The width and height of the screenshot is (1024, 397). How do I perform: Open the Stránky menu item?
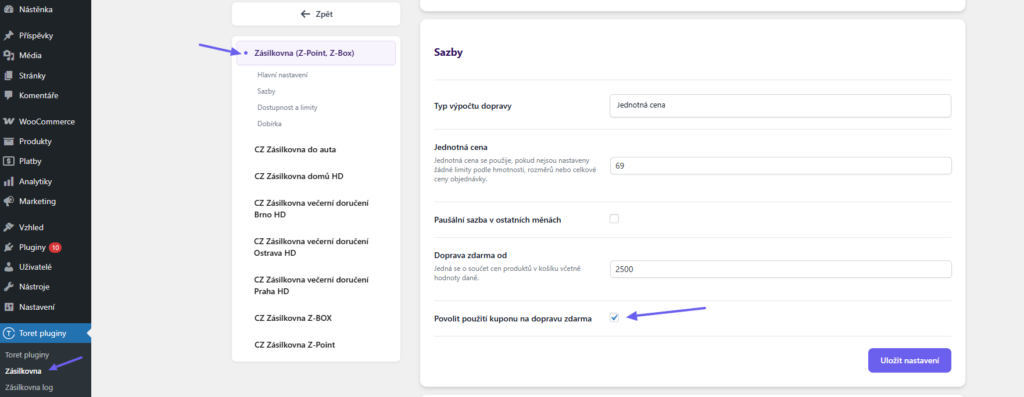46,75
